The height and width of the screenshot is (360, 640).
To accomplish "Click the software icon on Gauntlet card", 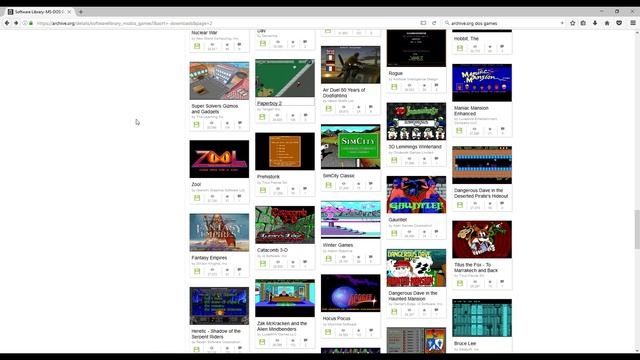I will [394, 233].
